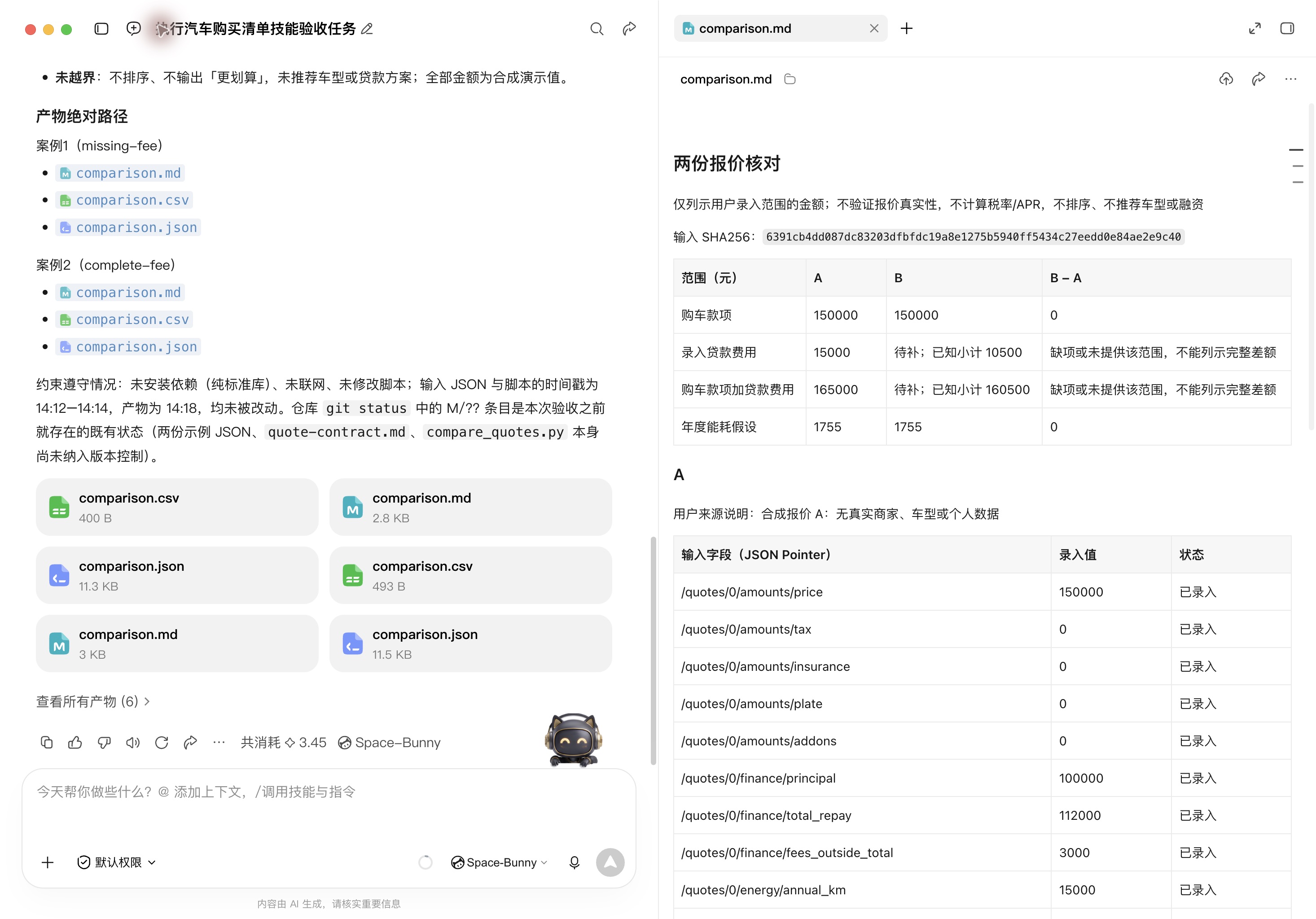The image size is (1316, 919).
Task: Play response aloud with speaker icon
Action: click(133, 743)
